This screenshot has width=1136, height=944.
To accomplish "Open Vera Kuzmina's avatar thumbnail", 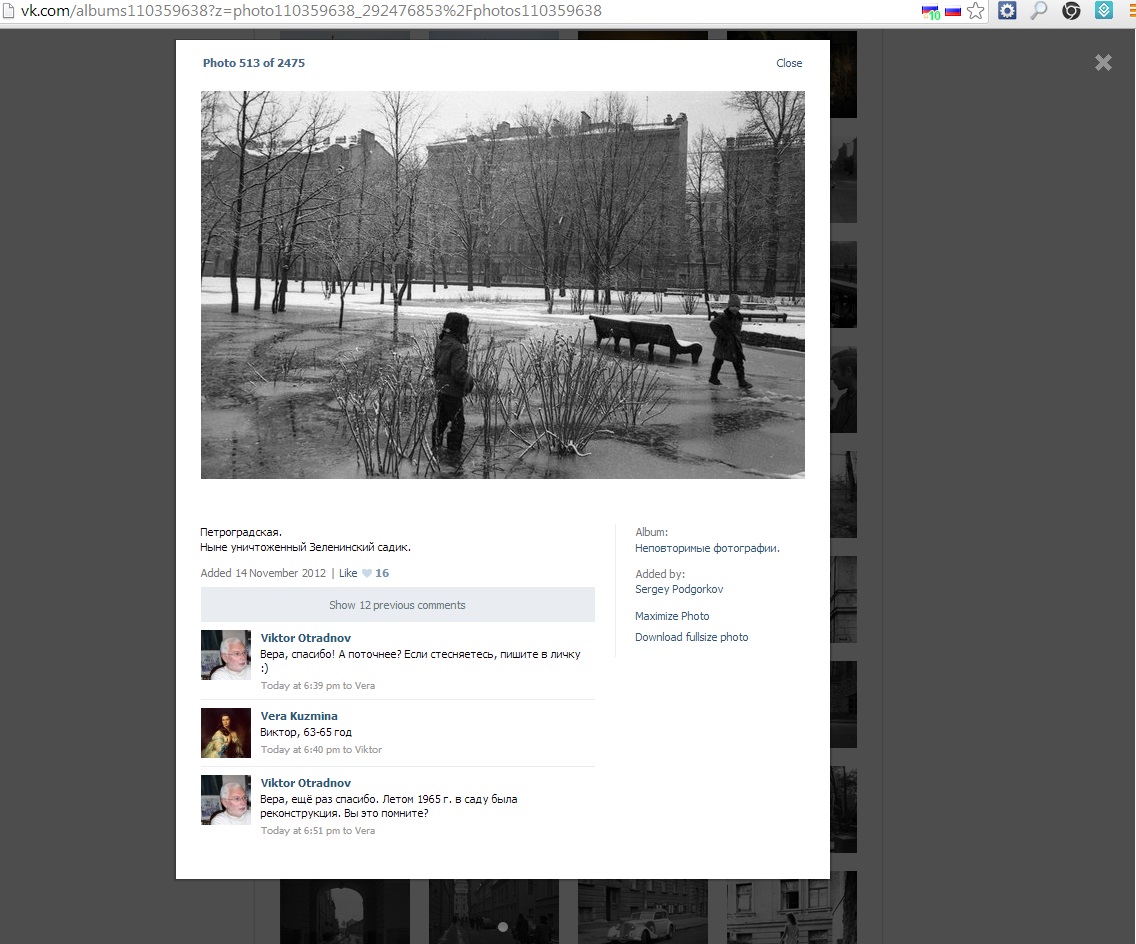I will 226,733.
